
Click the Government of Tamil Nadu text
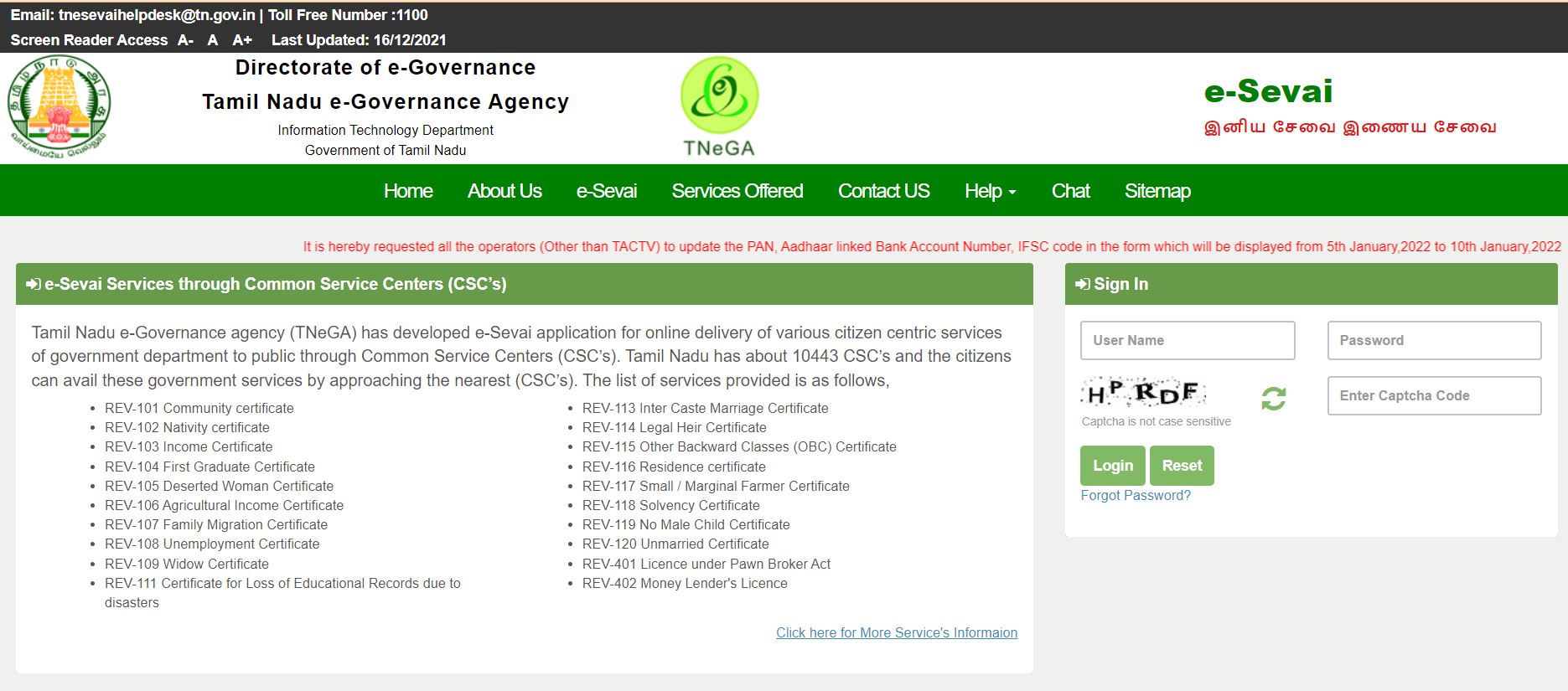coord(386,150)
